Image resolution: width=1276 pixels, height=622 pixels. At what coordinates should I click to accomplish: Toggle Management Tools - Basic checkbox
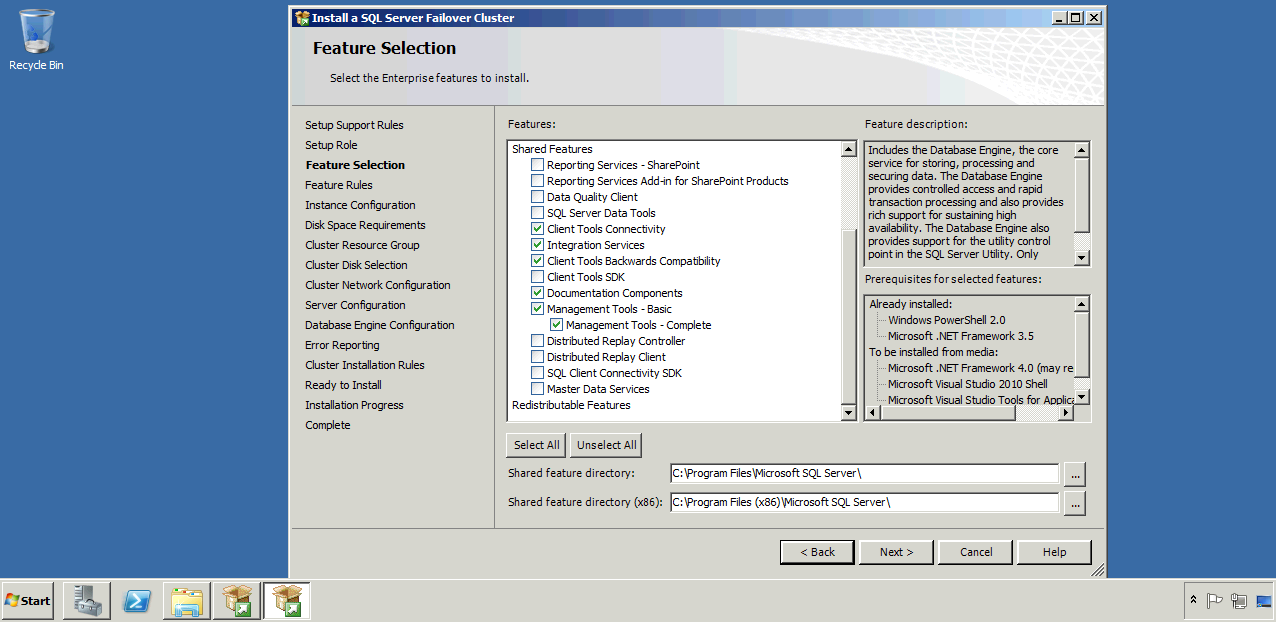[538, 309]
